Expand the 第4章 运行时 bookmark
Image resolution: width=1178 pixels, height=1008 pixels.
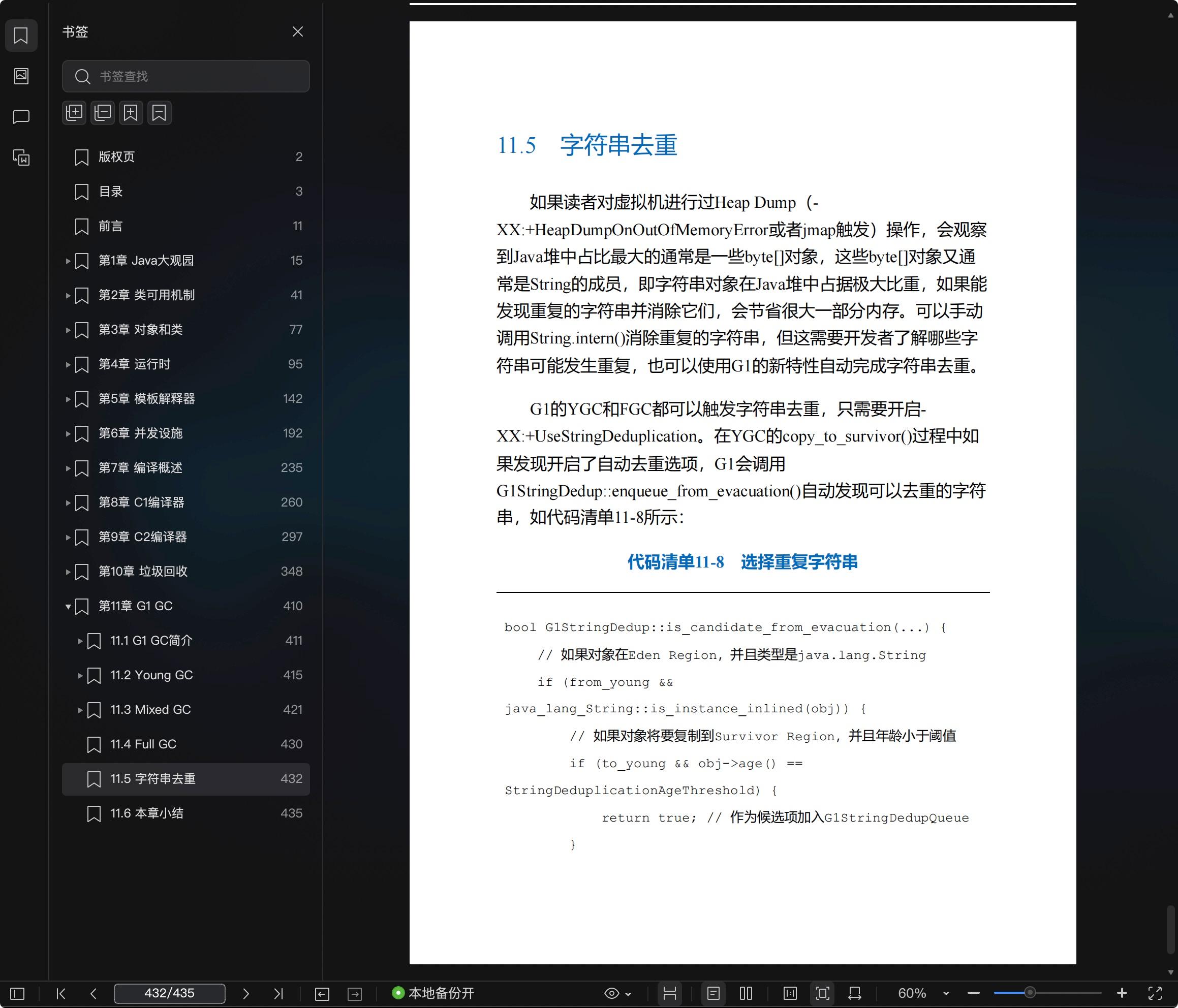68,364
